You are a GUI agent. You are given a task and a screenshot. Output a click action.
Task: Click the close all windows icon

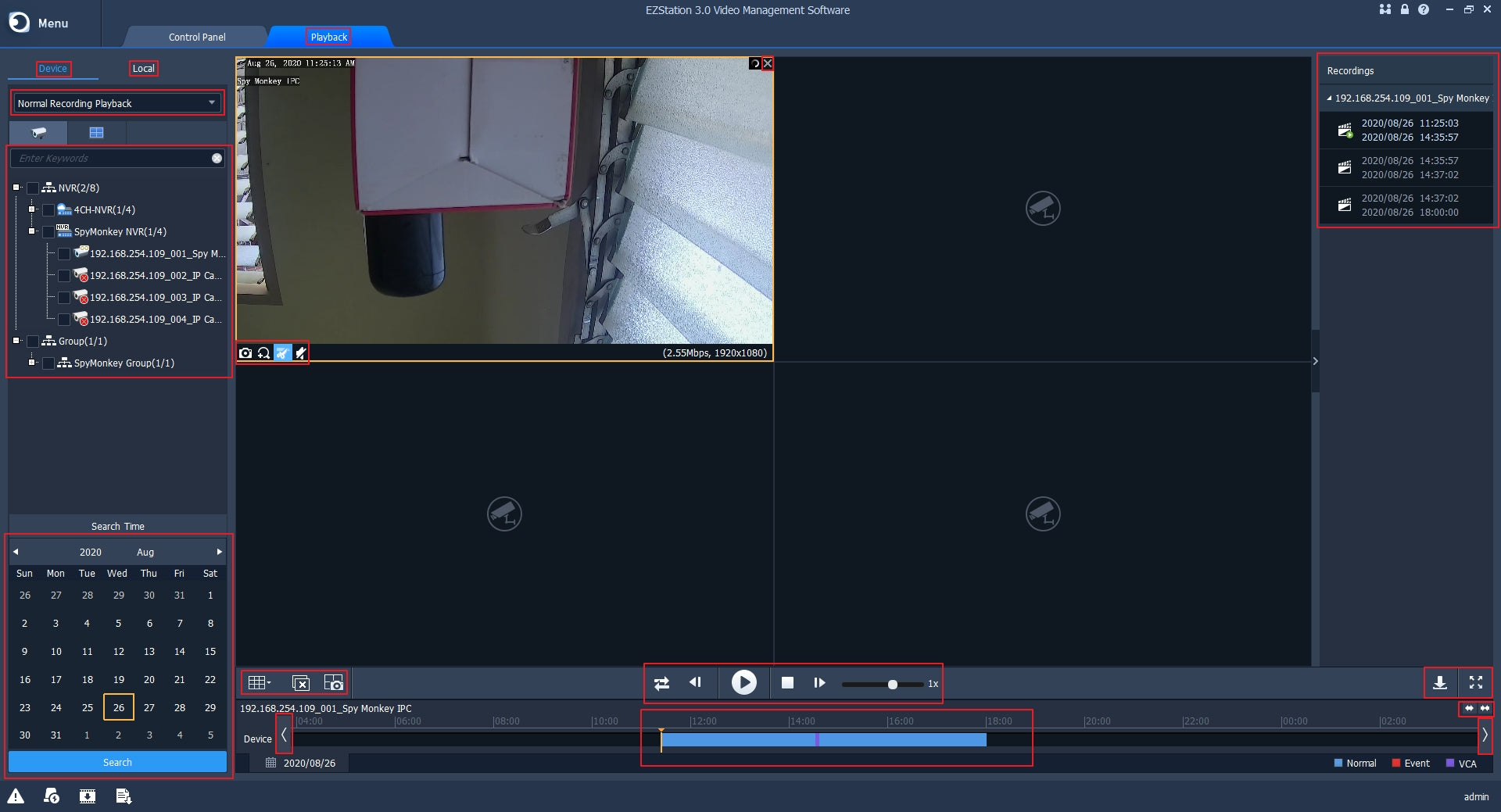pos(300,683)
